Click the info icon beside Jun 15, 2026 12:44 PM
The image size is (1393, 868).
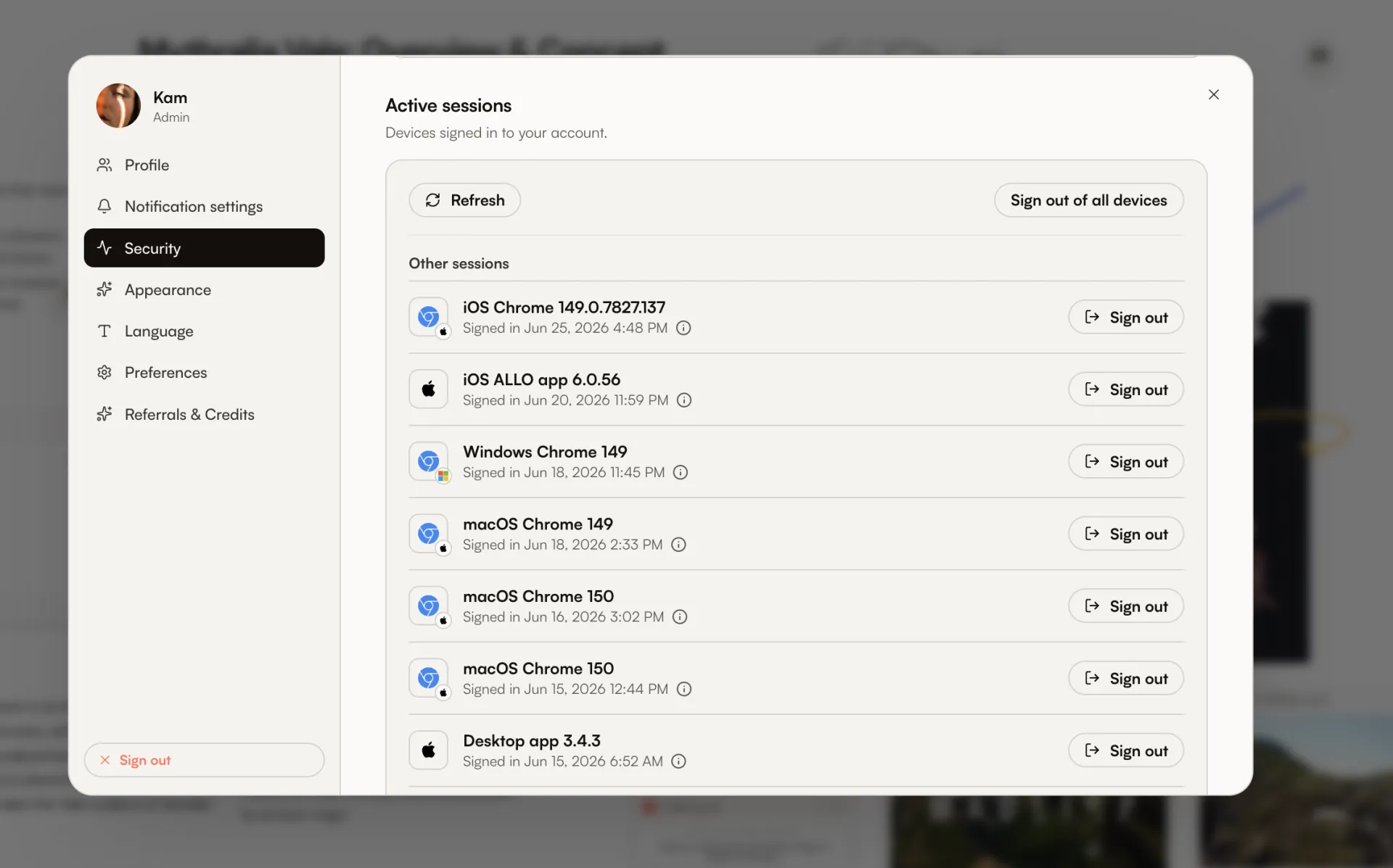tap(684, 689)
